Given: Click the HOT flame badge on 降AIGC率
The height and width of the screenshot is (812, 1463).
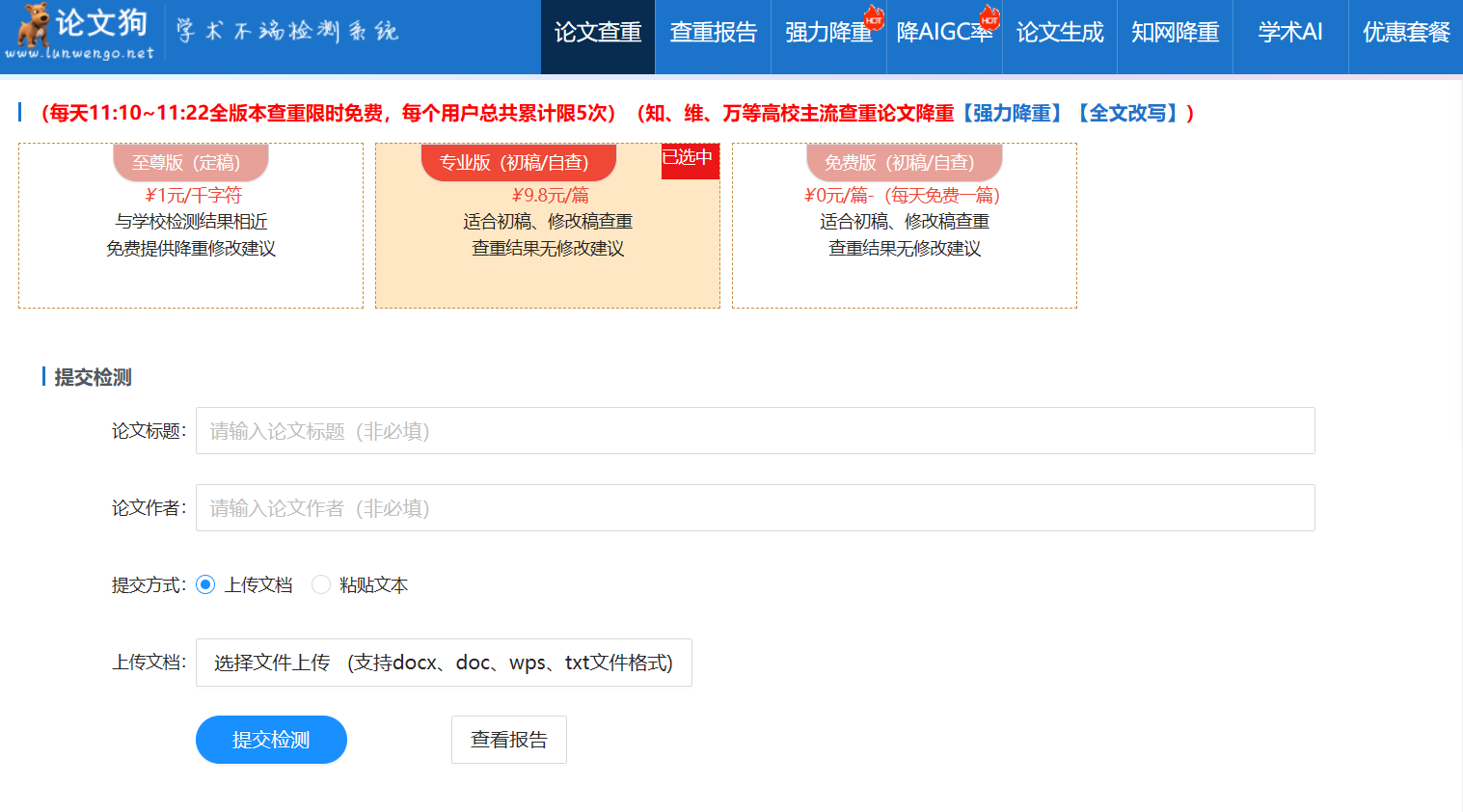Looking at the screenshot, I should click(x=989, y=17).
